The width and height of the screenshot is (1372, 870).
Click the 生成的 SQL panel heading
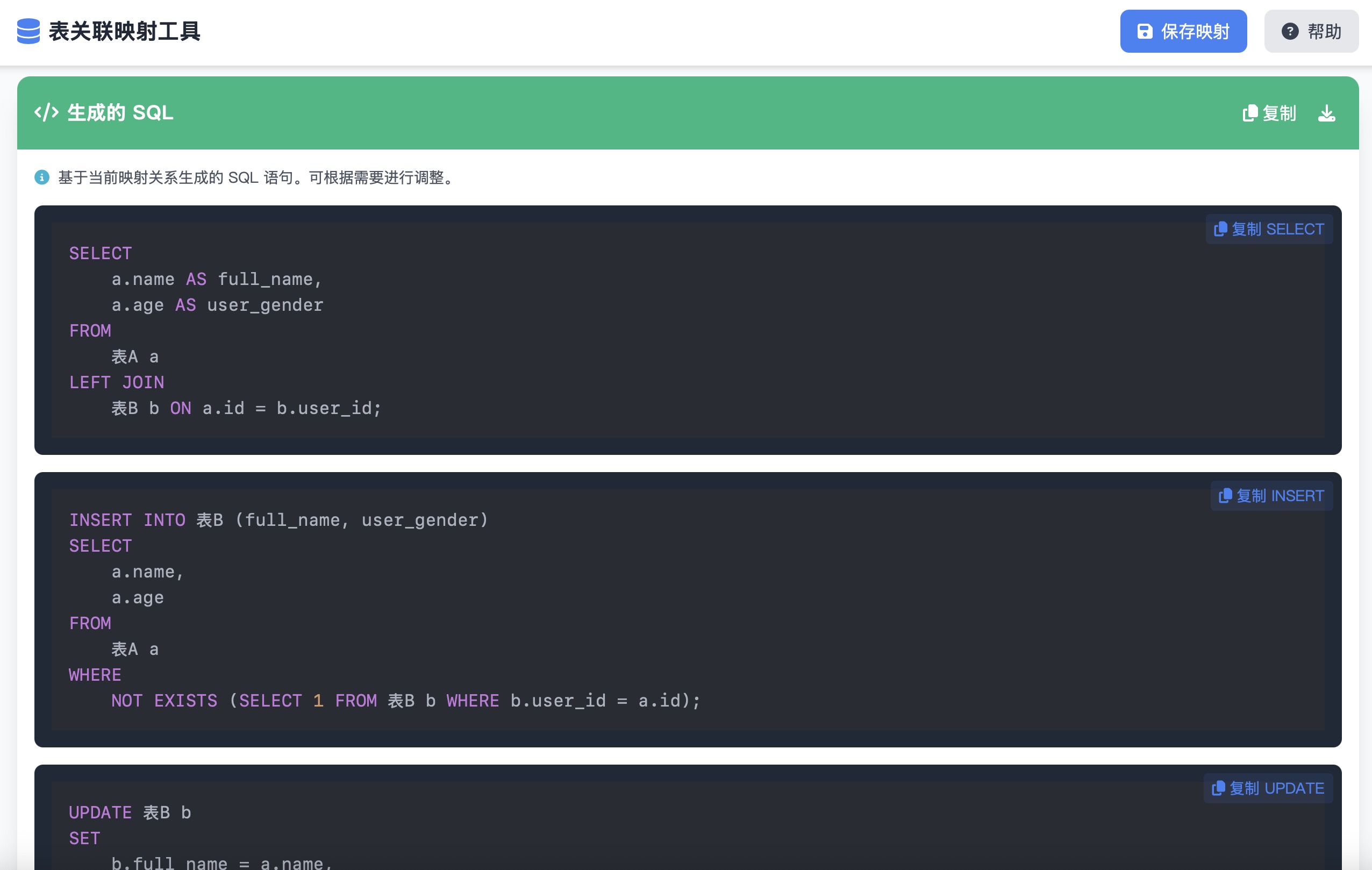tap(120, 113)
